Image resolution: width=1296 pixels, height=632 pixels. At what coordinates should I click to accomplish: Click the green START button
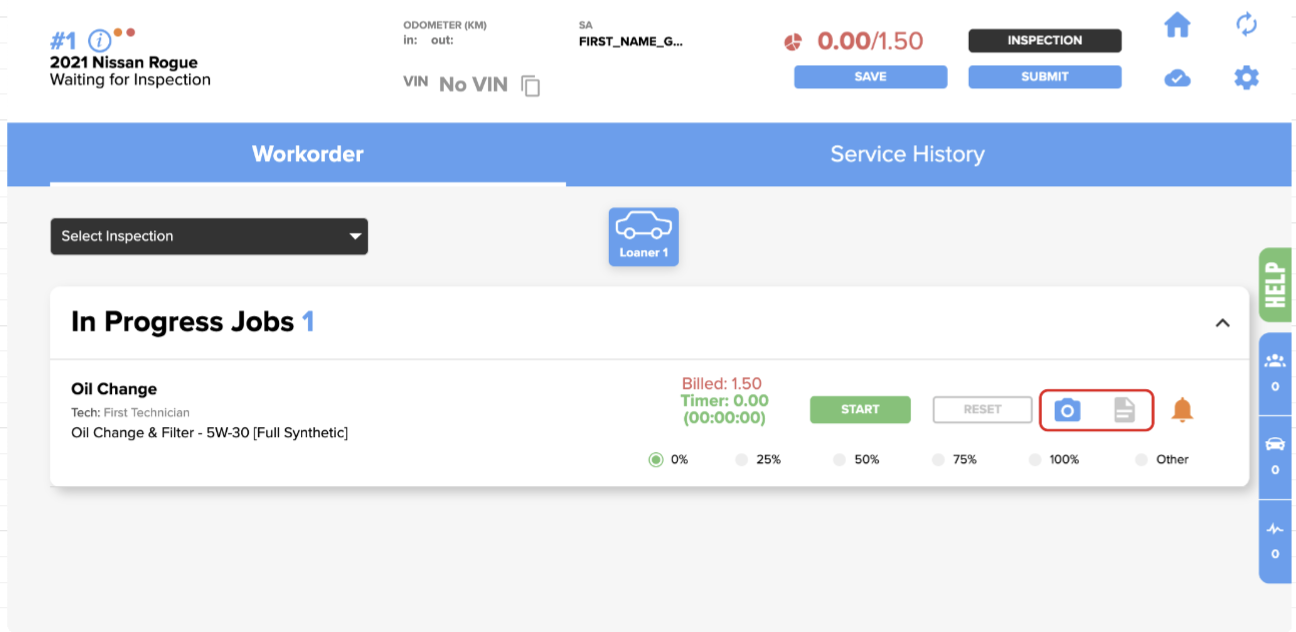click(860, 409)
